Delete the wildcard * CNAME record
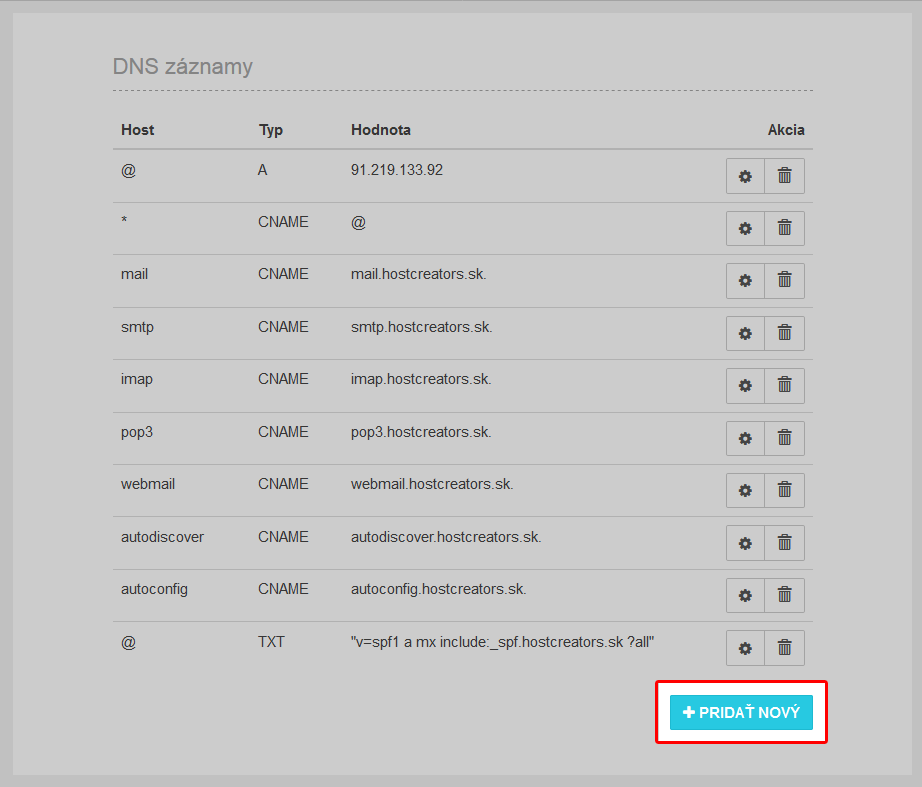This screenshot has width=922, height=787. pyautogui.click(x=784, y=228)
